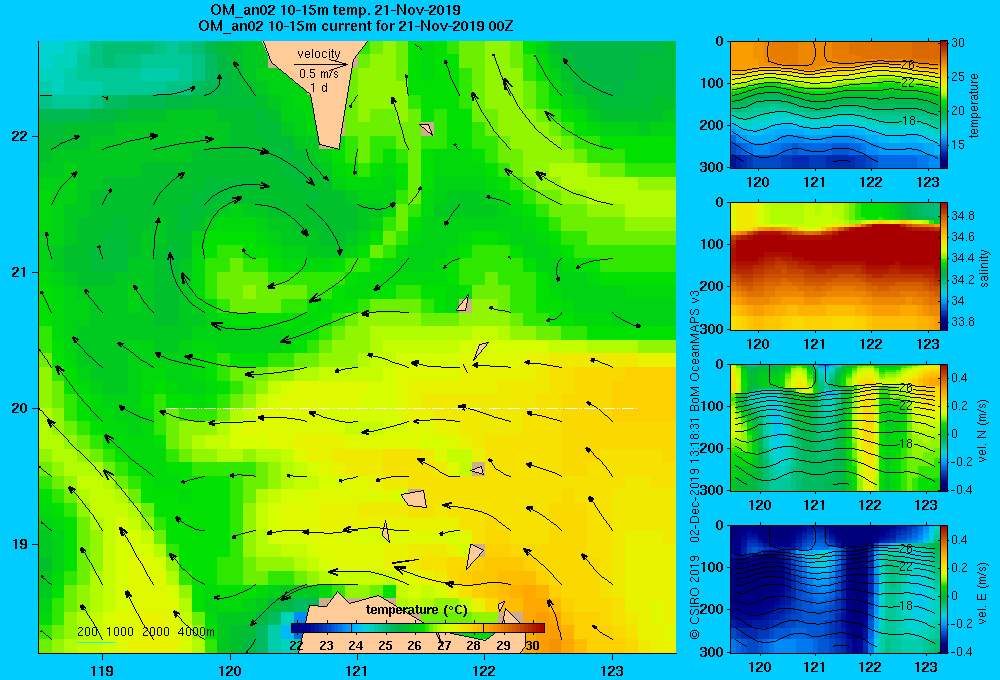
Task: Click the '0.5 m/s' velocity scale text
Action: click(319, 74)
